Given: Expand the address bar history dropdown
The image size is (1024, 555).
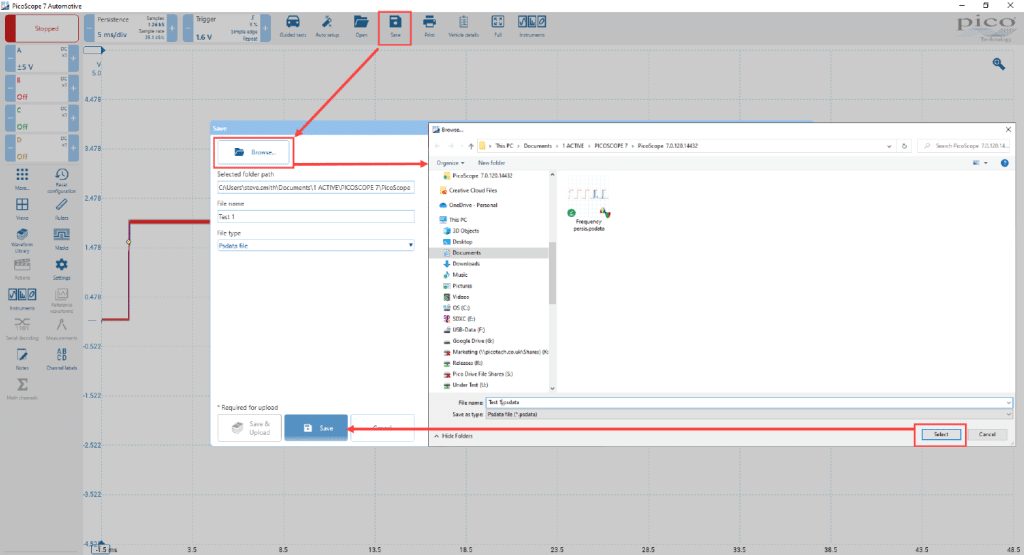Looking at the screenshot, I should pyautogui.click(x=889, y=146).
